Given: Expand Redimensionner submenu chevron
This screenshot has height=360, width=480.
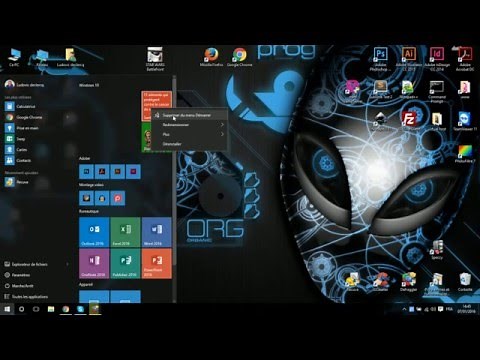Looking at the screenshot, I should [x=222, y=125].
